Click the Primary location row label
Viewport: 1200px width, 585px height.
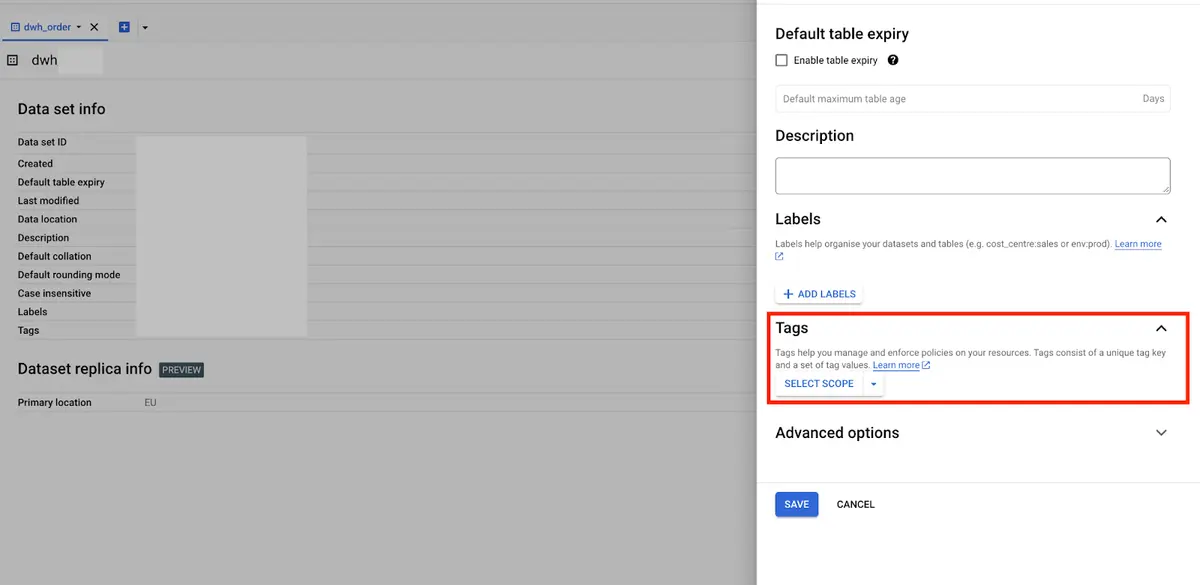coord(54,403)
